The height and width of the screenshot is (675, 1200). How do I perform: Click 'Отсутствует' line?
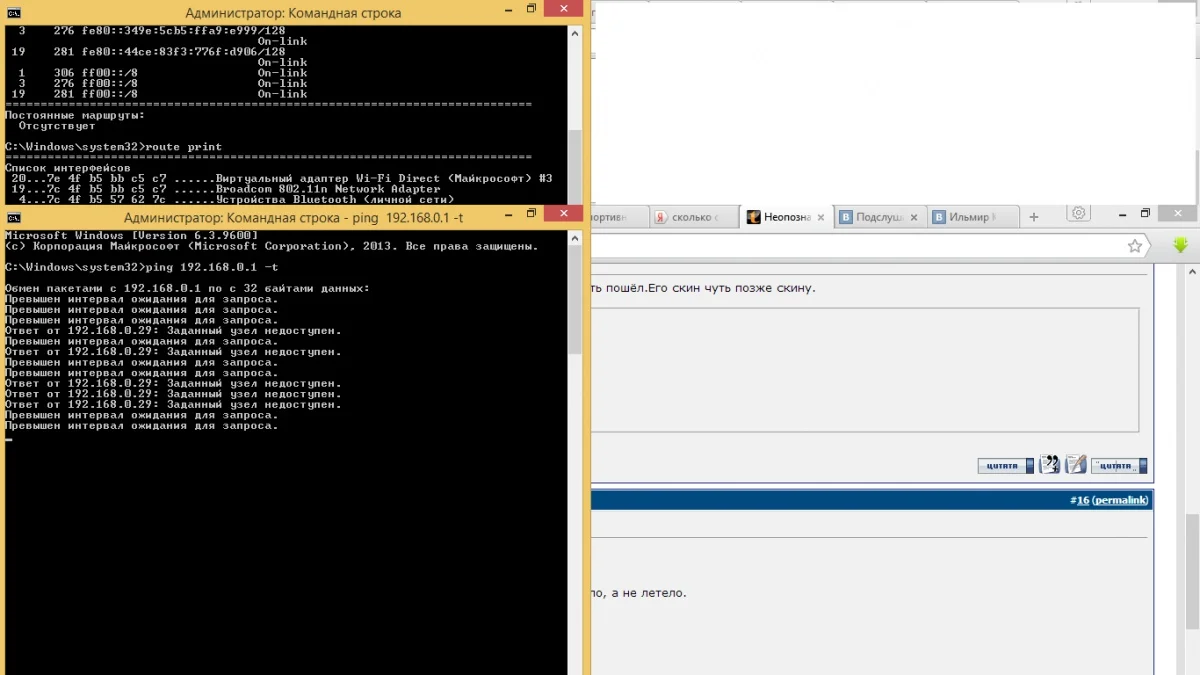[57, 126]
